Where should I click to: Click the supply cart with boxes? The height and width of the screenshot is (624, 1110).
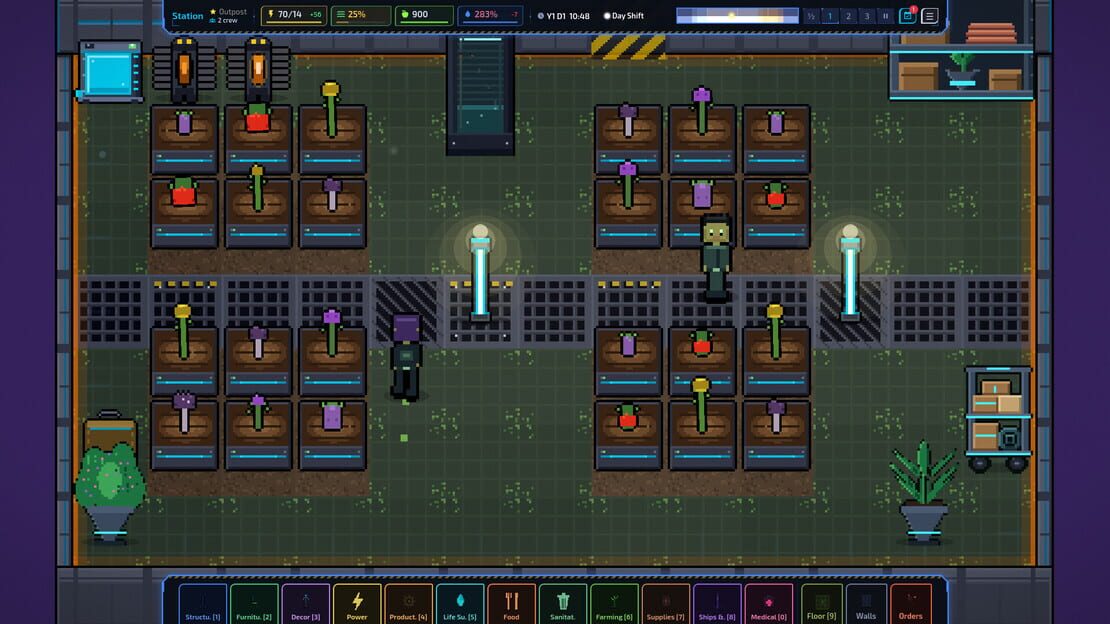(998, 419)
